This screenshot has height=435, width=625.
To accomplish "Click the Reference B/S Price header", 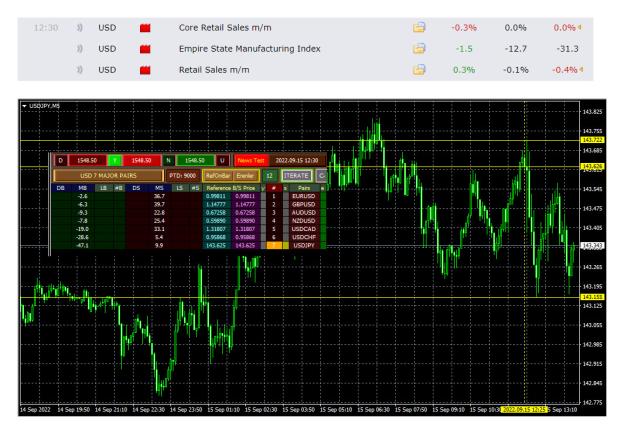I will click(231, 188).
